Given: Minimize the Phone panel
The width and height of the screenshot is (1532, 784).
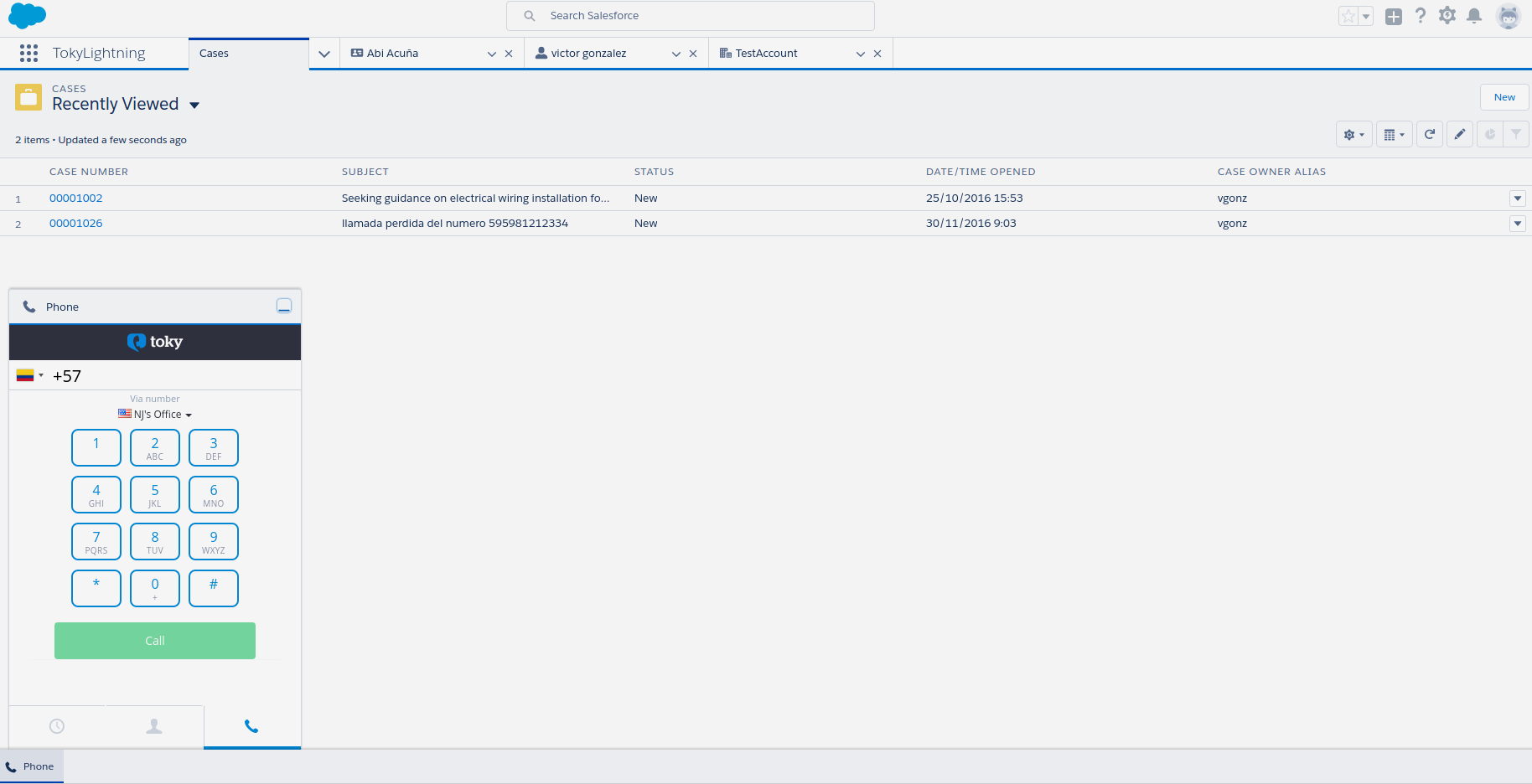Looking at the screenshot, I should pyautogui.click(x=284, y=307).
